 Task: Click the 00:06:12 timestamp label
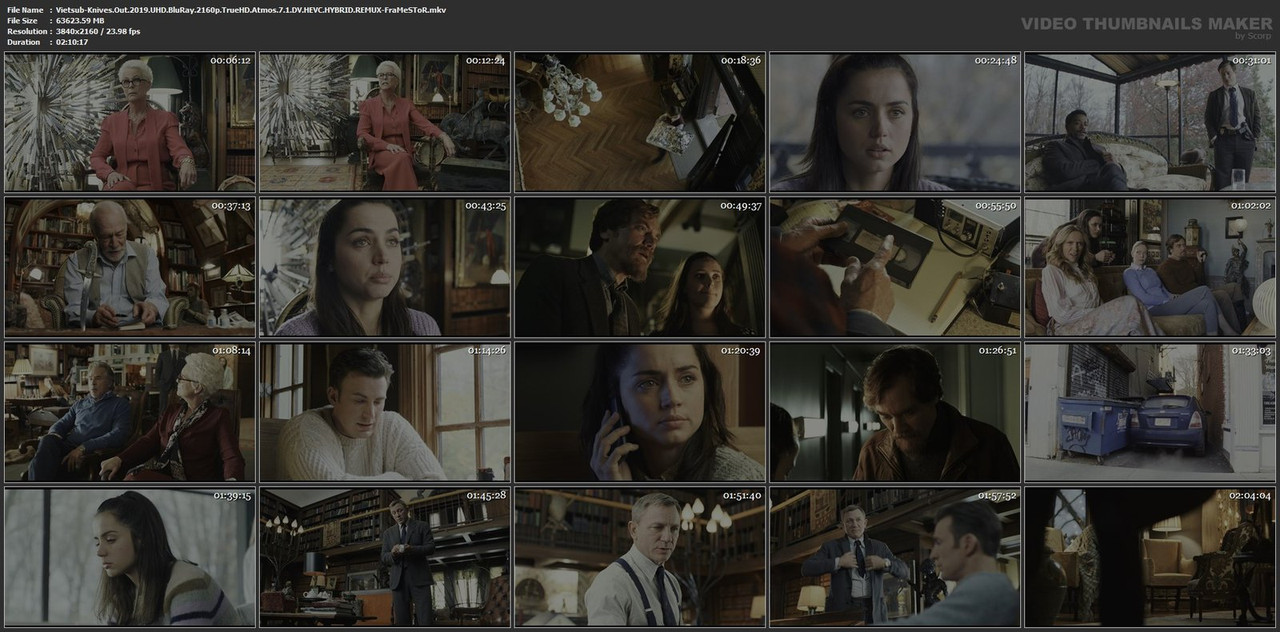[x=230, y=61]
